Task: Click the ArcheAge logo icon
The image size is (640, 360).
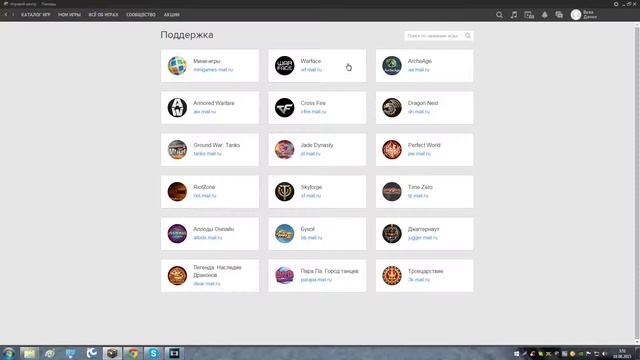Action: point(392,66)
